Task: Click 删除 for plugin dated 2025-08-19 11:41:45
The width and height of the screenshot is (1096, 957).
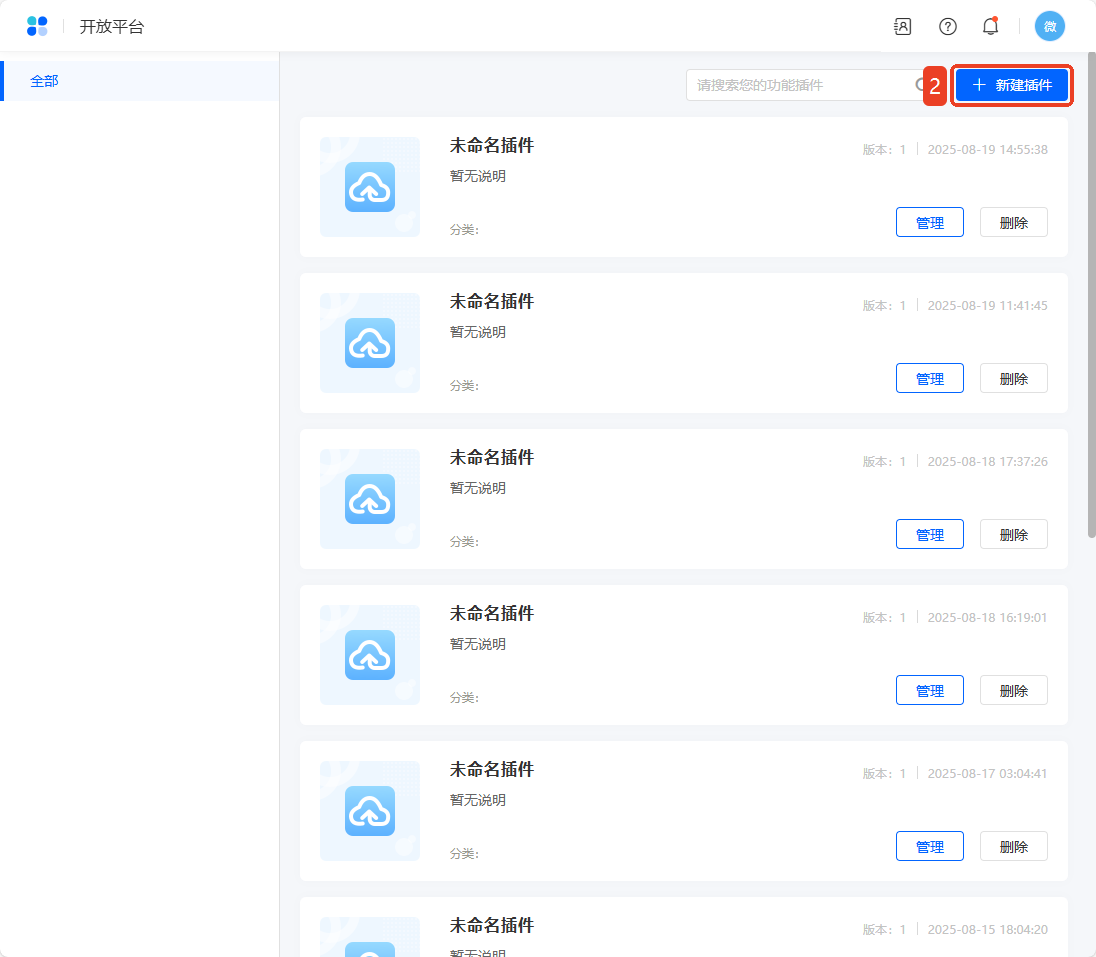Action: (x=1013, y=379)
